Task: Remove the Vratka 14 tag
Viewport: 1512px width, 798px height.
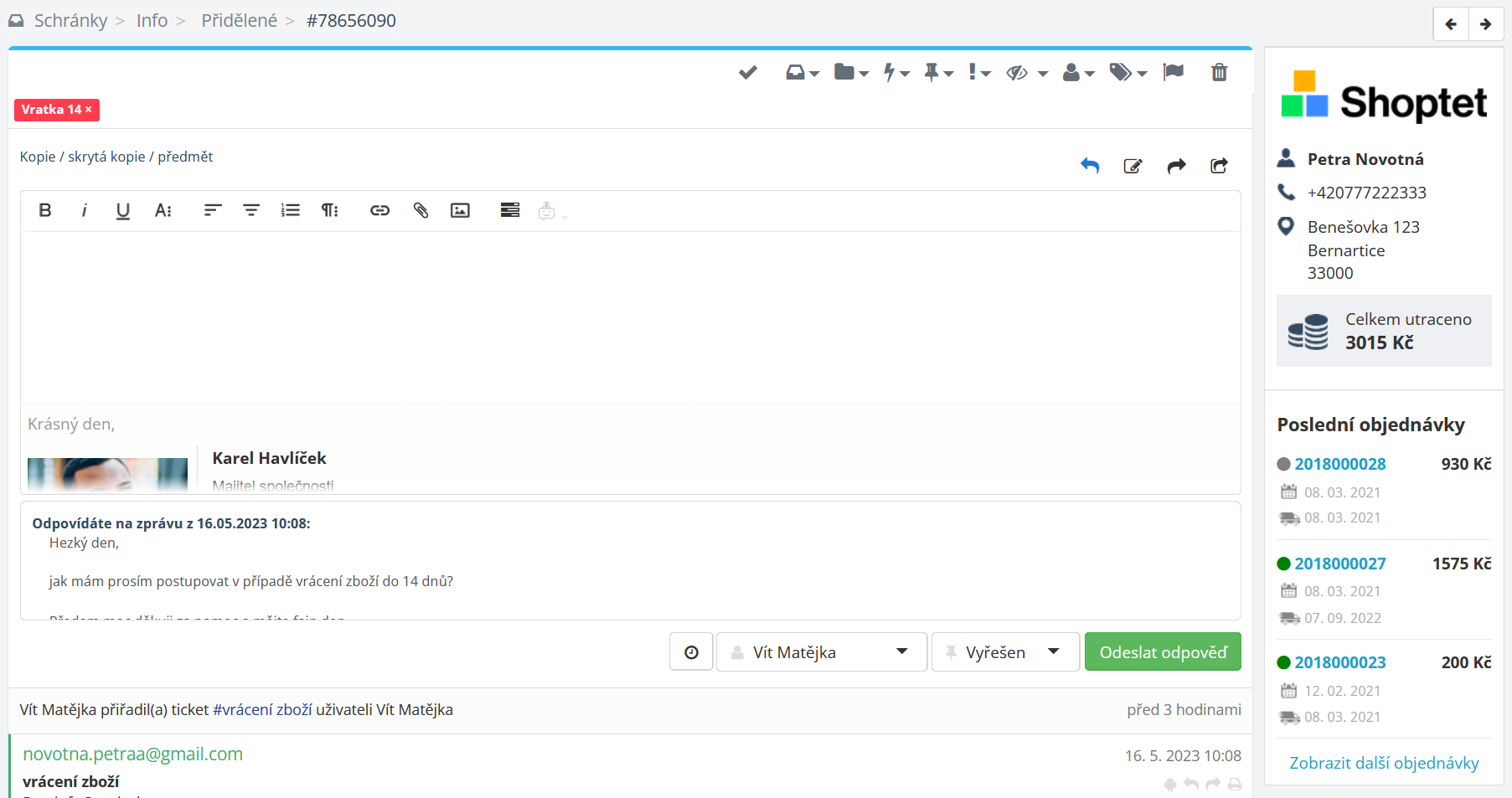Action: point(88,110)
